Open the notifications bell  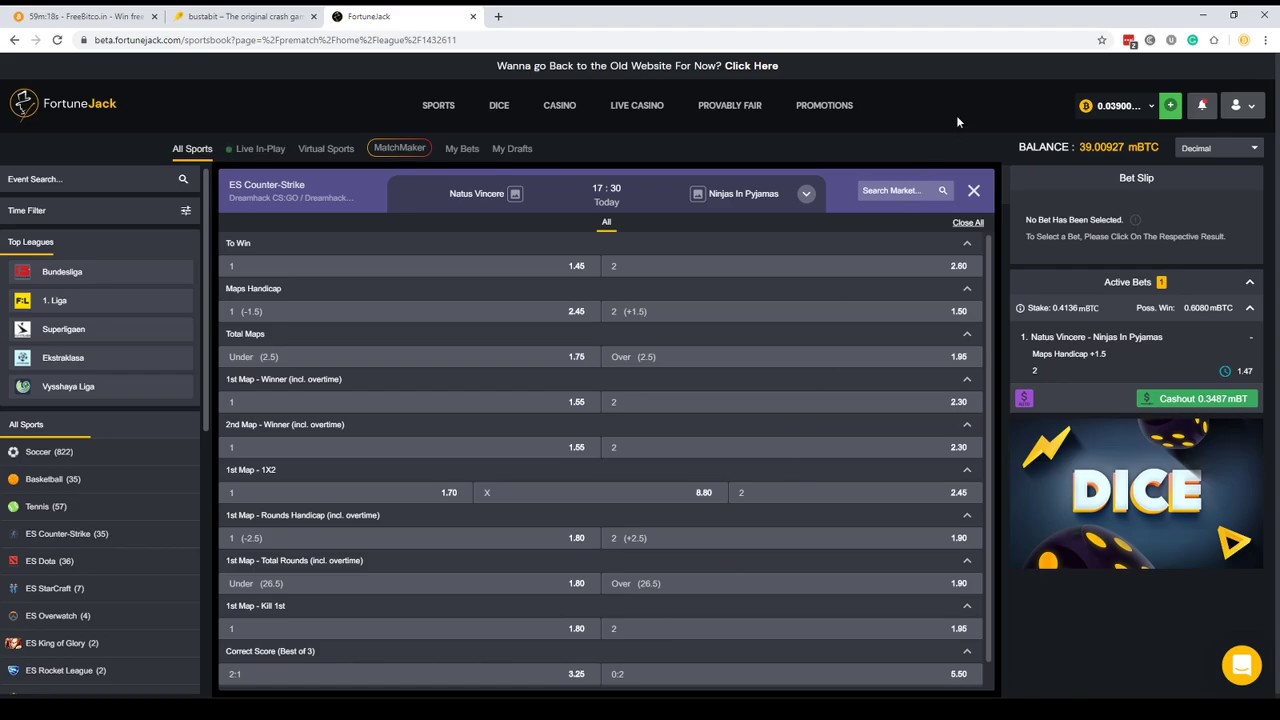pyautogui.click(x=1202, y=105)
